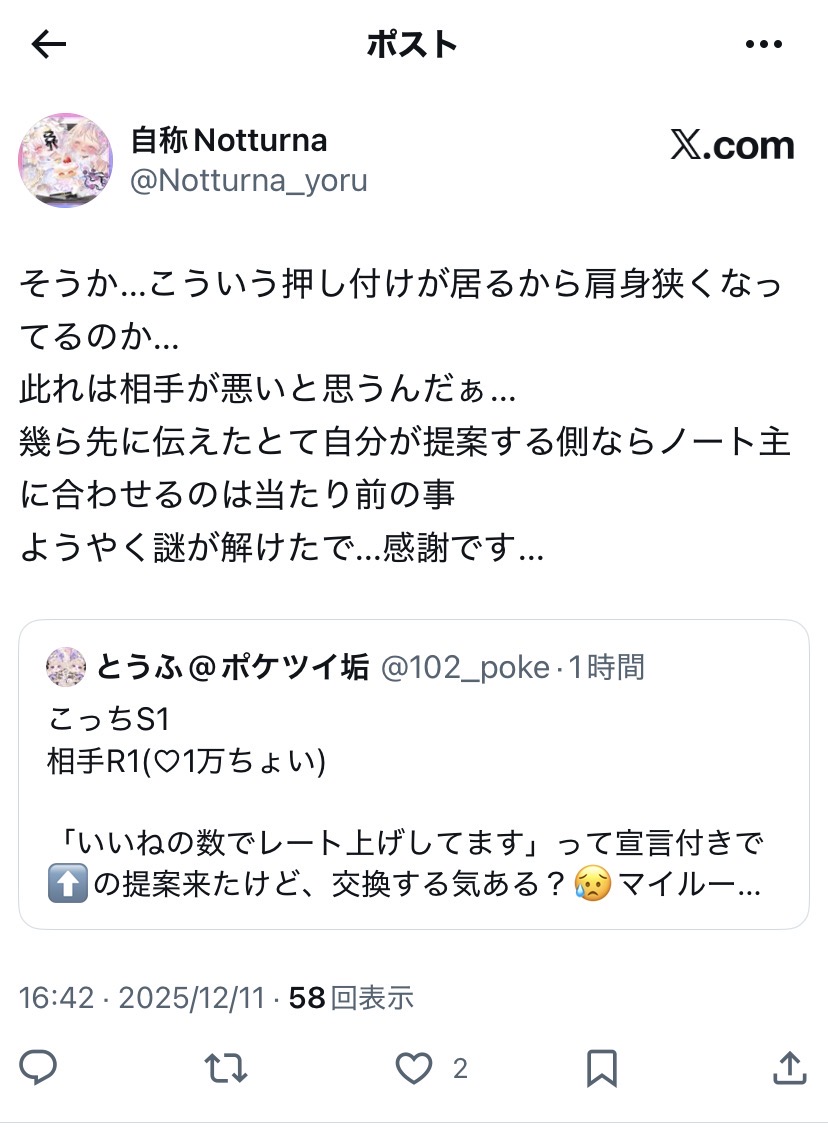828x1137 pixels.
Task: Tap the back arrow icon
Action: click(x=48, y=44)
